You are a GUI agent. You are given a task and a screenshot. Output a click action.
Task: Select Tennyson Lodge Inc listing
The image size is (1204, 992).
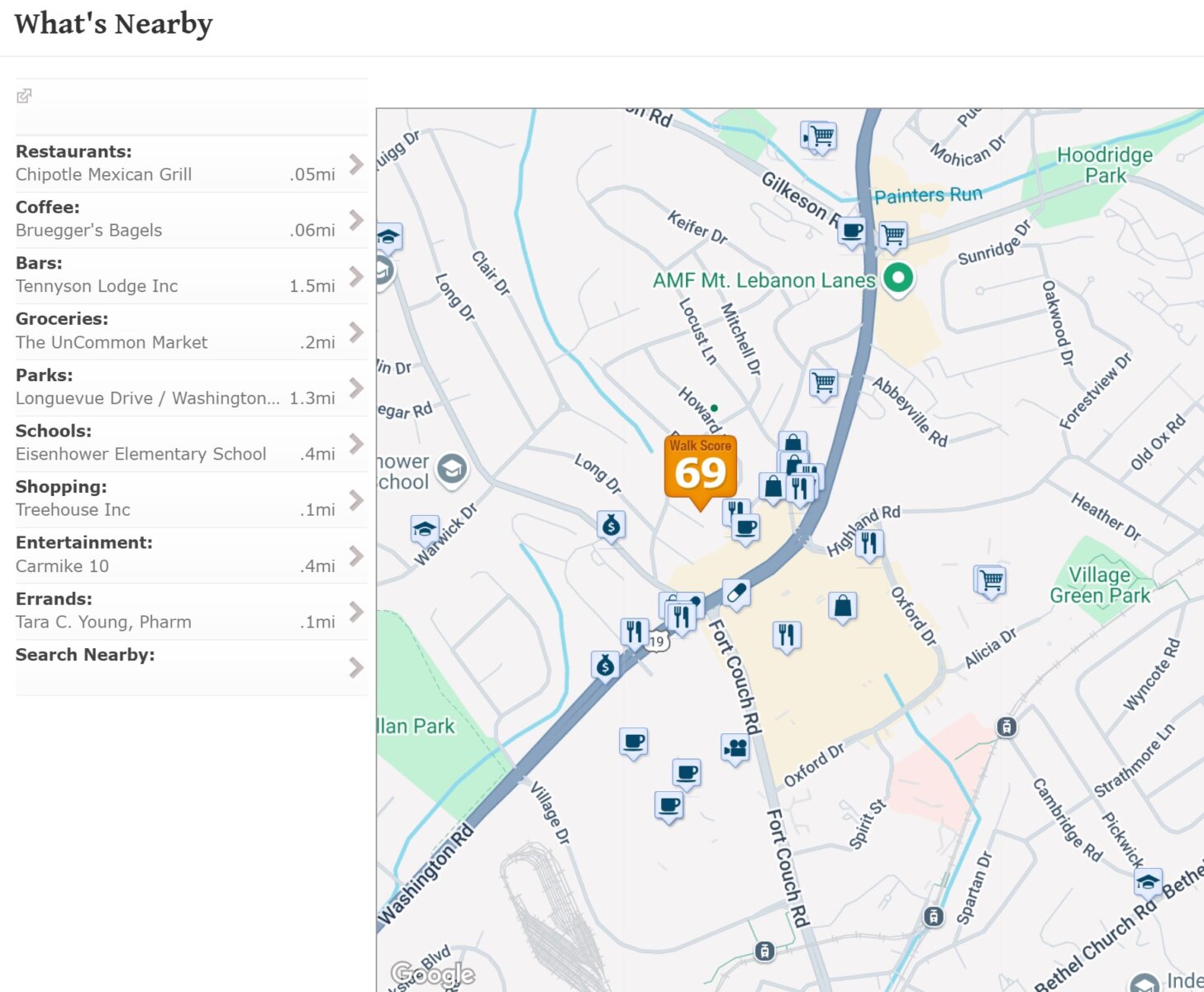(97, 286)
